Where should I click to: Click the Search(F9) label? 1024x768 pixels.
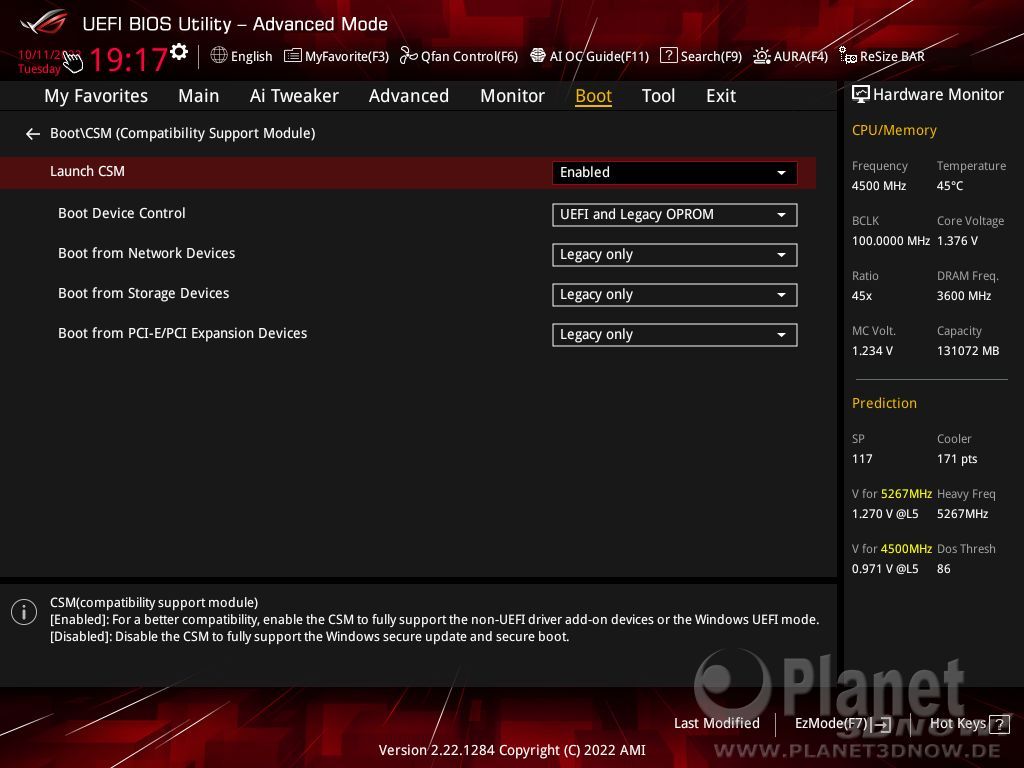tap(711, 56)
